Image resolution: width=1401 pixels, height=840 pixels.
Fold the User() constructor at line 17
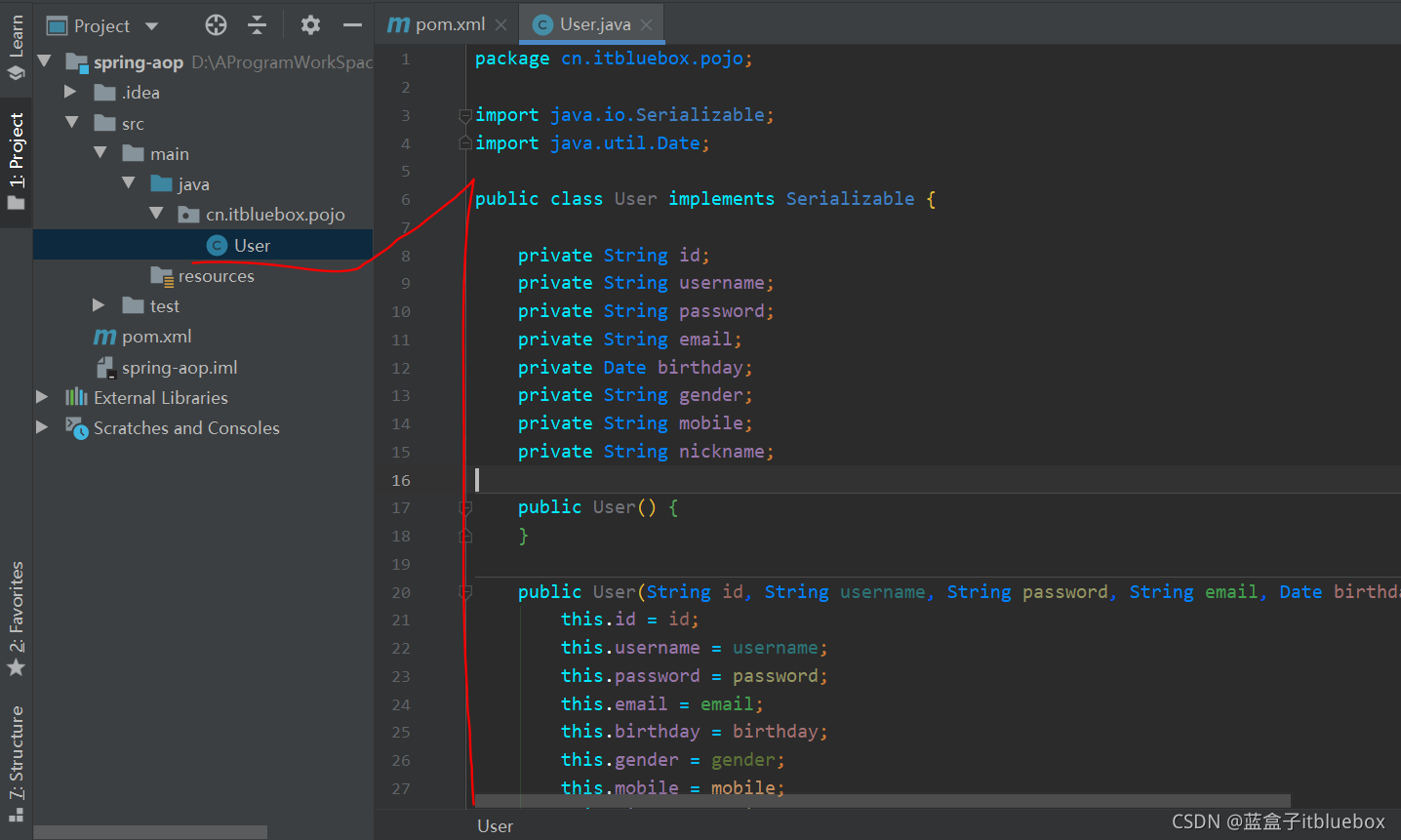pyautogui.click(x=465, y=508)
